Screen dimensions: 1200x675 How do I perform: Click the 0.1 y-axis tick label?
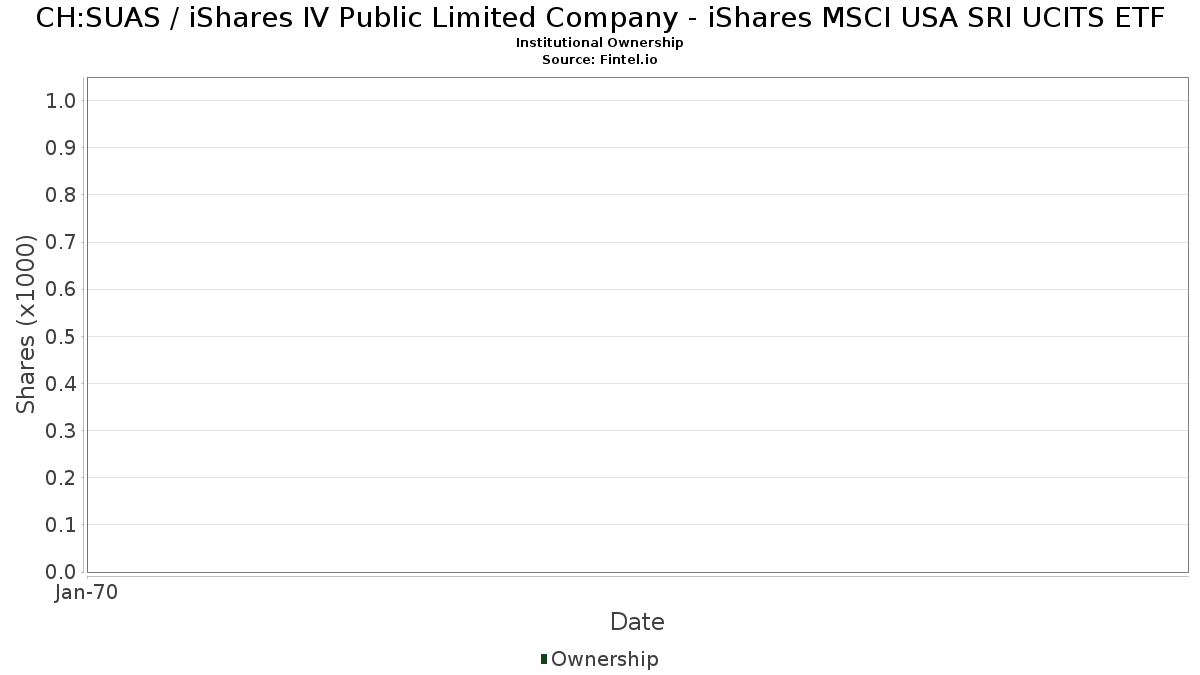pyautogui.click(x=61, y=525)
